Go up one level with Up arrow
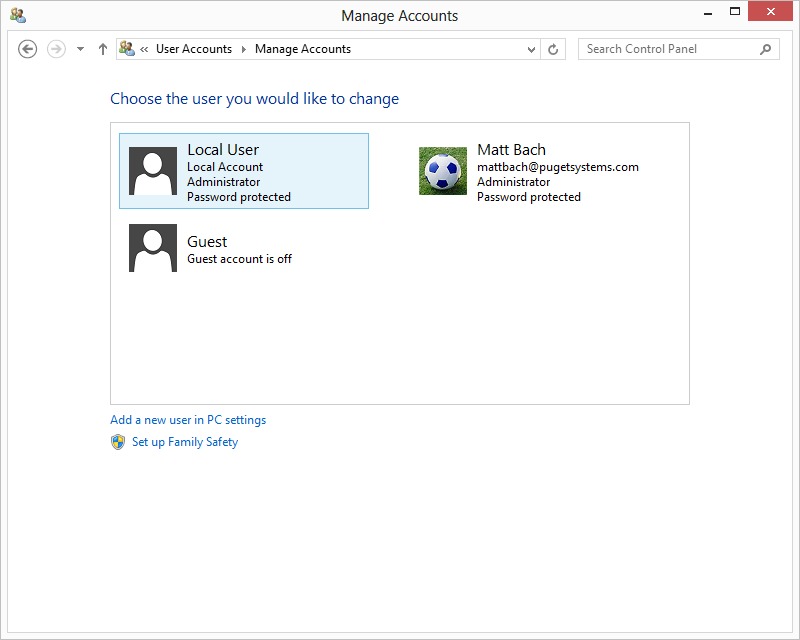 (102, 49)
